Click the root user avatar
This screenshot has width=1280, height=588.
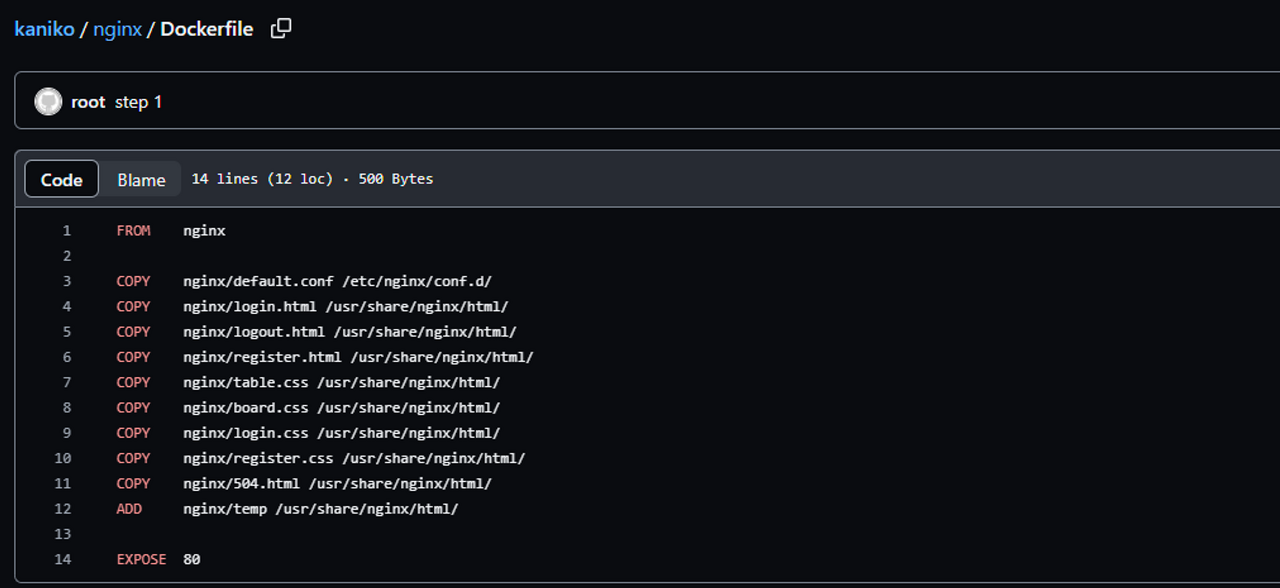(x=48, y=101)
